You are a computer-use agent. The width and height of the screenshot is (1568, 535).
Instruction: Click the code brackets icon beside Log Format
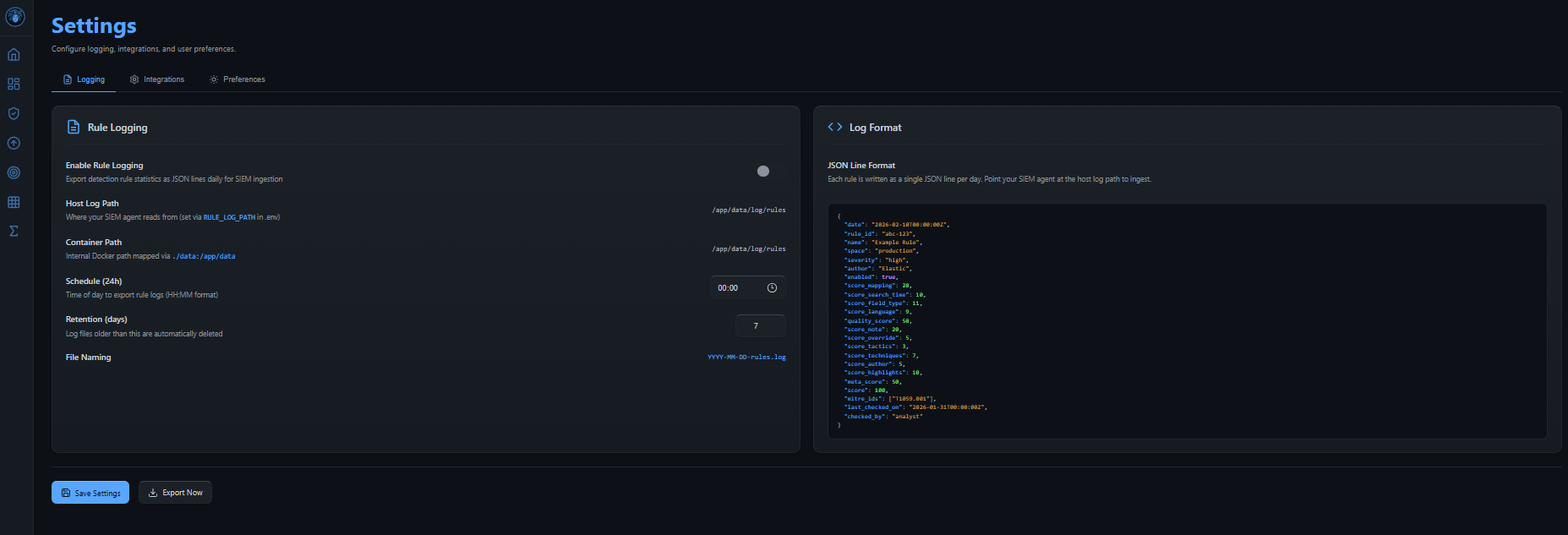click(x=835, y=127)
